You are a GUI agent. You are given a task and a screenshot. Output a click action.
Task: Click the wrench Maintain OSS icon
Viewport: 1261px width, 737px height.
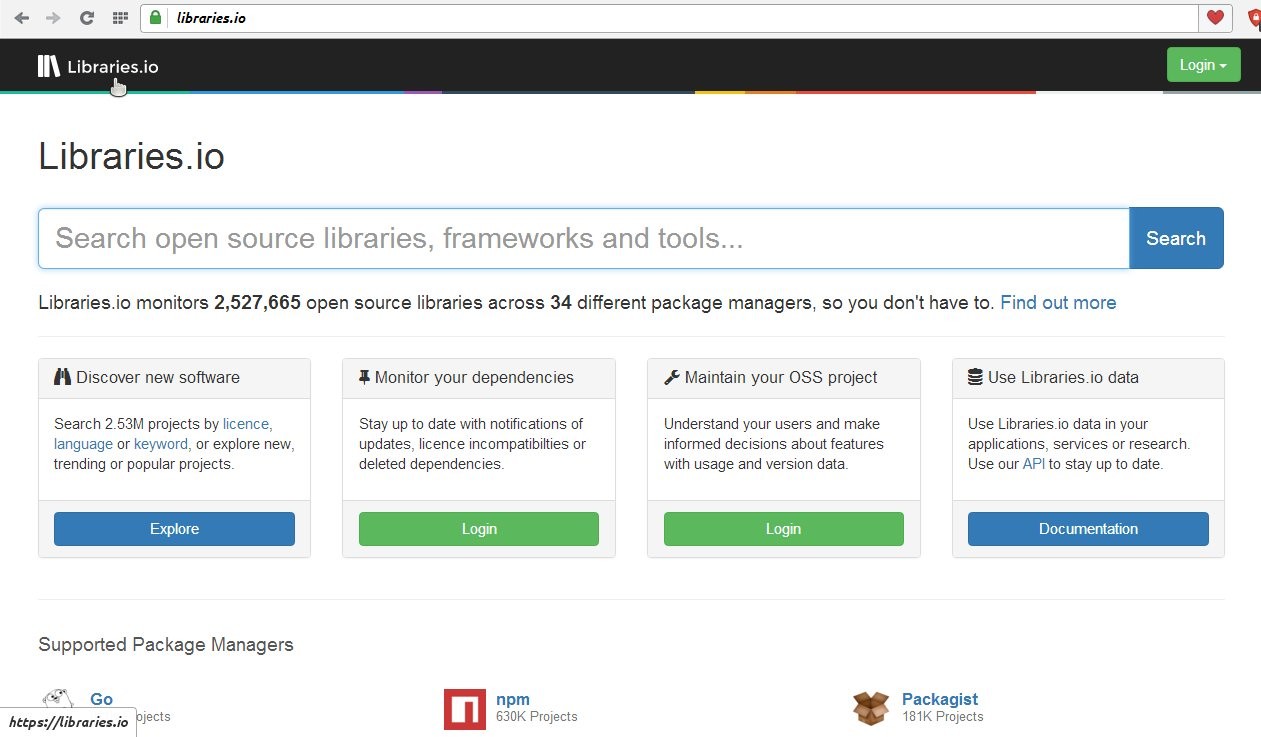click(672, 377)
